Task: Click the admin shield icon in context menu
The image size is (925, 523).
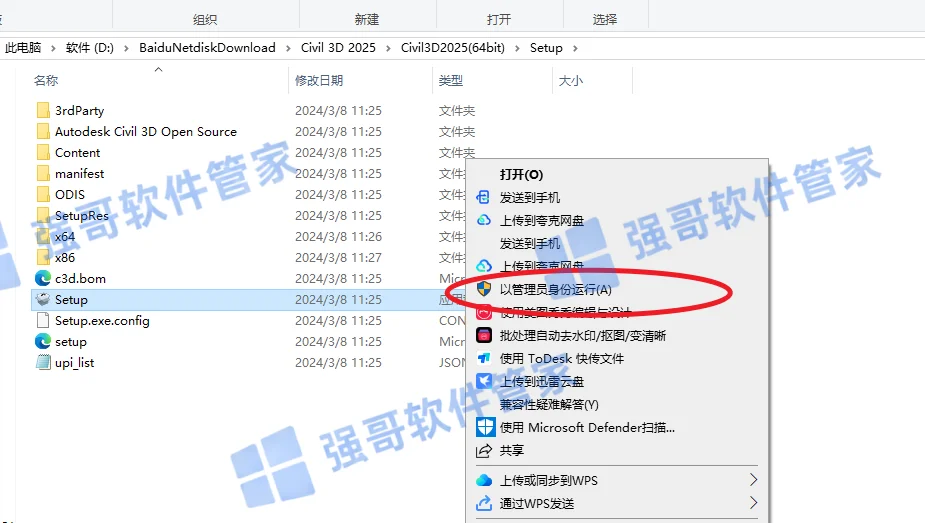Action: point(484,289)
